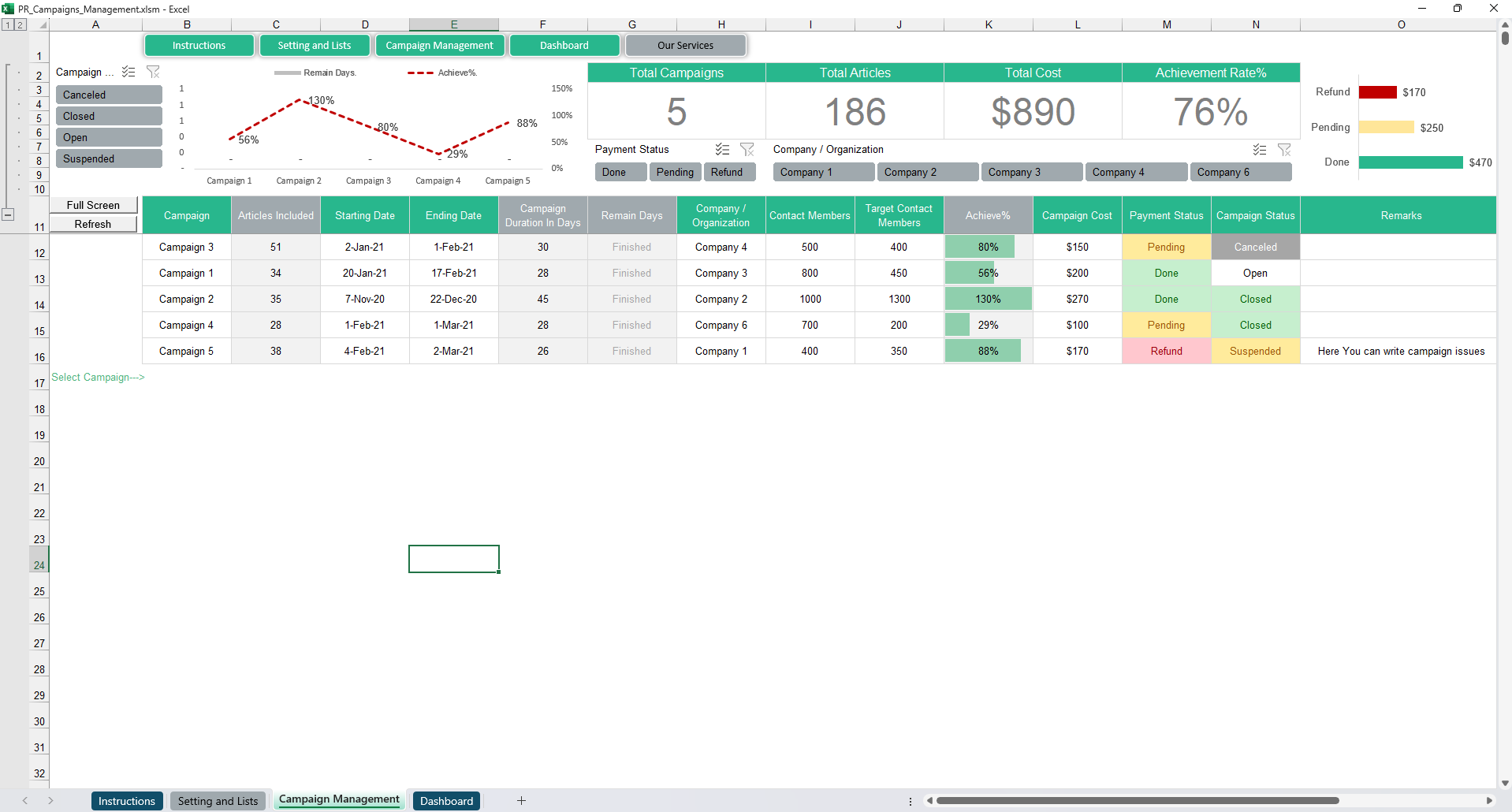Toggle the Canceled slicer item
The image size is (1512, 812).
tap(109, 95)
